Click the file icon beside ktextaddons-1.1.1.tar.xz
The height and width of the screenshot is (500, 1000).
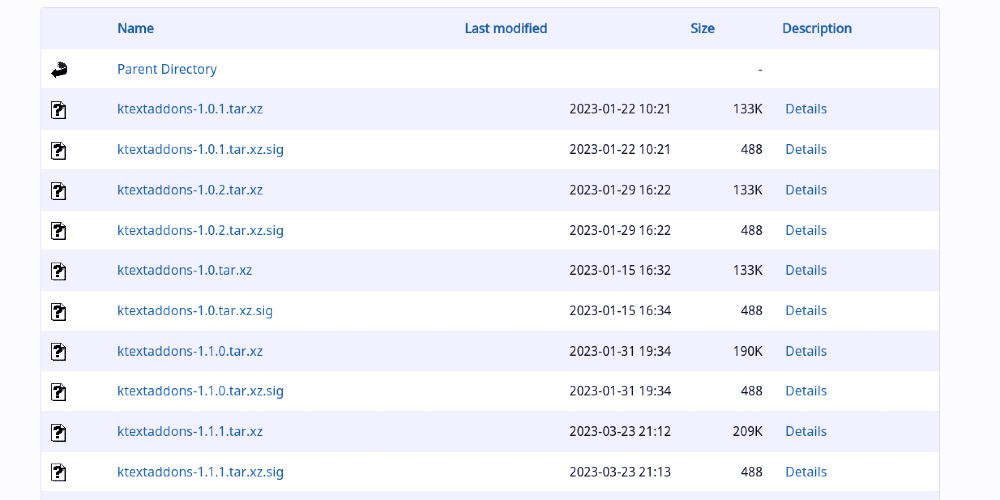tap(59, 432)
